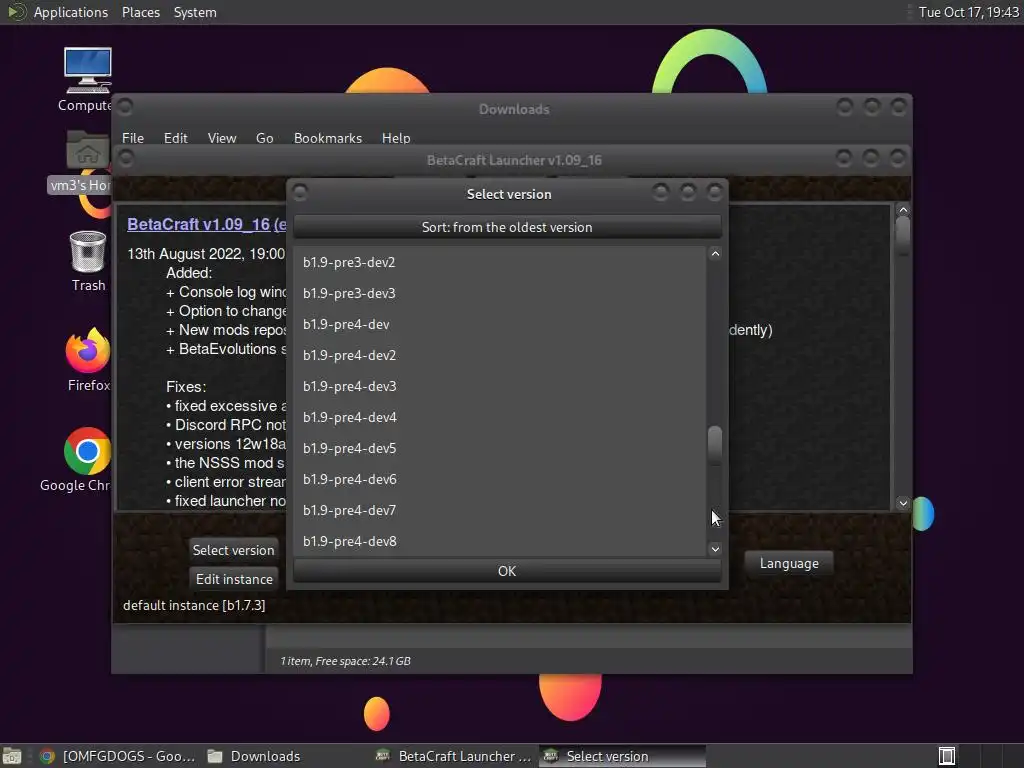The image size is (1024, 768).
Task: Open the Trash desktop icon
Action: coord(88,251)
